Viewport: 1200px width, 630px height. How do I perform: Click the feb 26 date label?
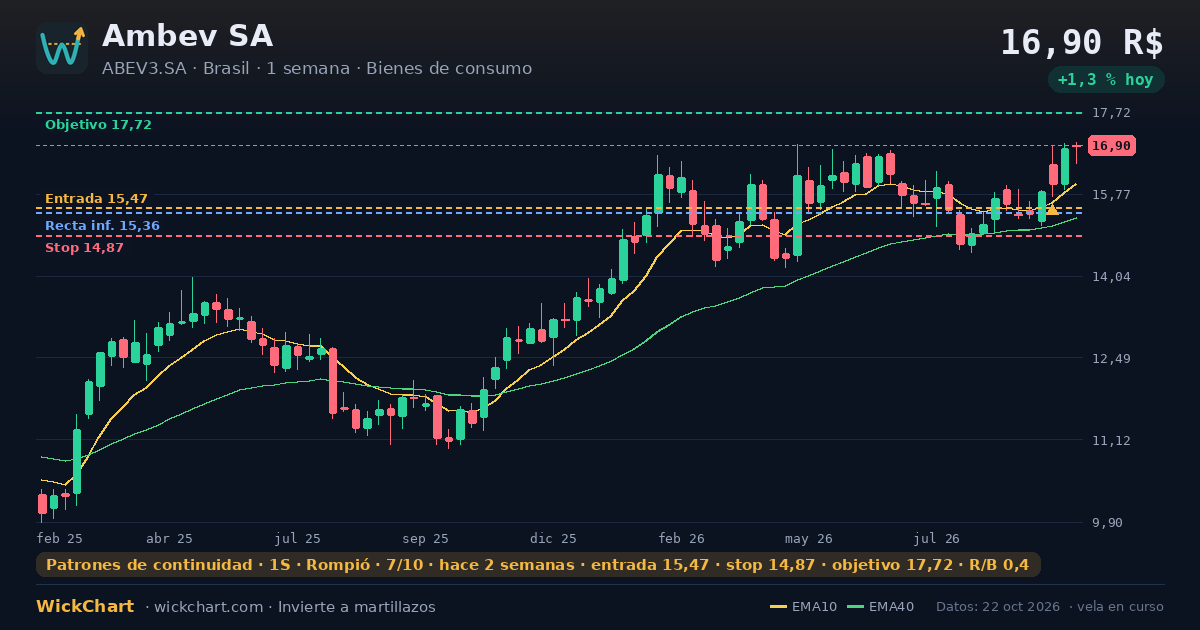click(682, 539)
